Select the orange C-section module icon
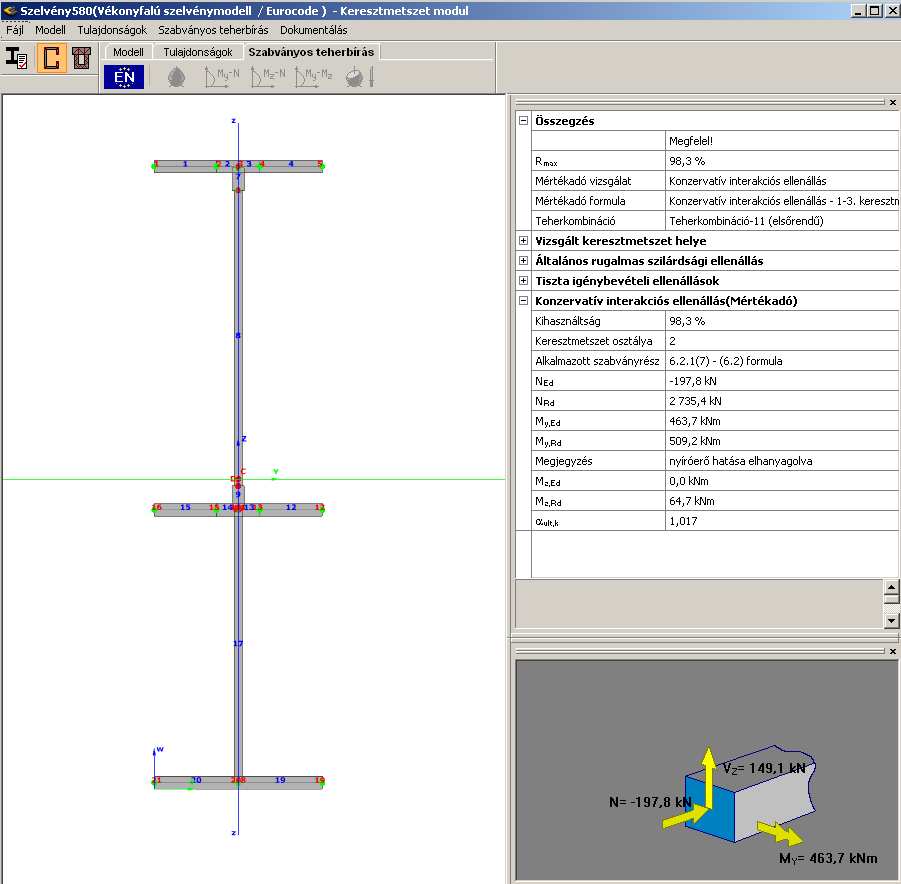Viewport: 901px width, 884px height. (x=51, y=58)
